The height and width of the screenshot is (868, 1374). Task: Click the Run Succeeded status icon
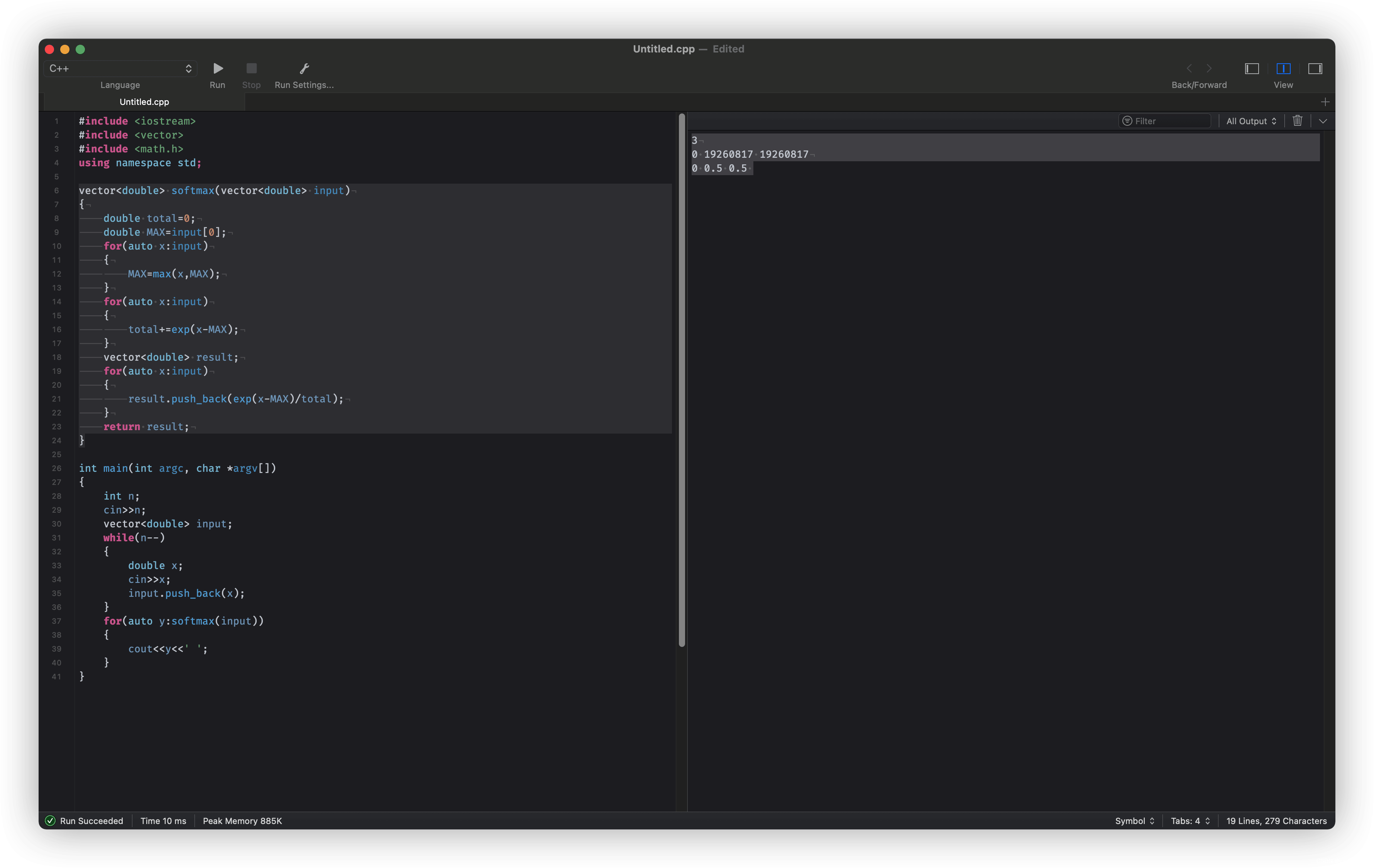tap(50, 821)
